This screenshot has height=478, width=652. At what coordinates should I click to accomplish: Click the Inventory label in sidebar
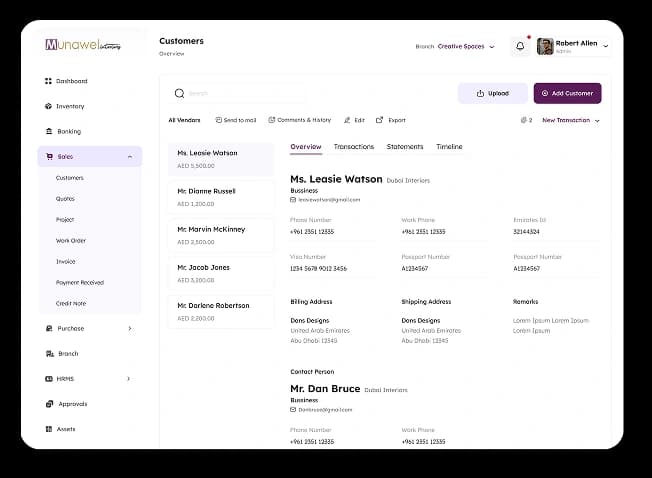70,106
